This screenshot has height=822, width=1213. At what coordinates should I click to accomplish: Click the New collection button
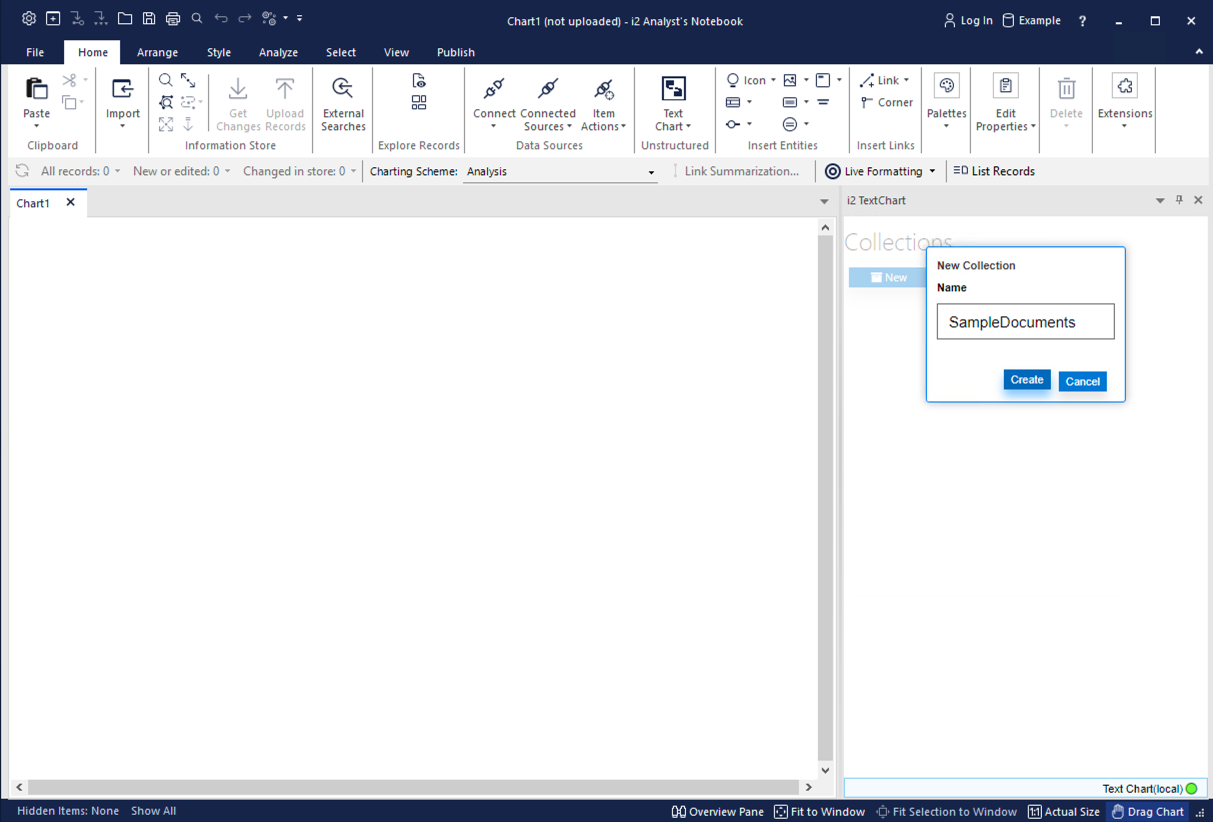tap(888, 277)
